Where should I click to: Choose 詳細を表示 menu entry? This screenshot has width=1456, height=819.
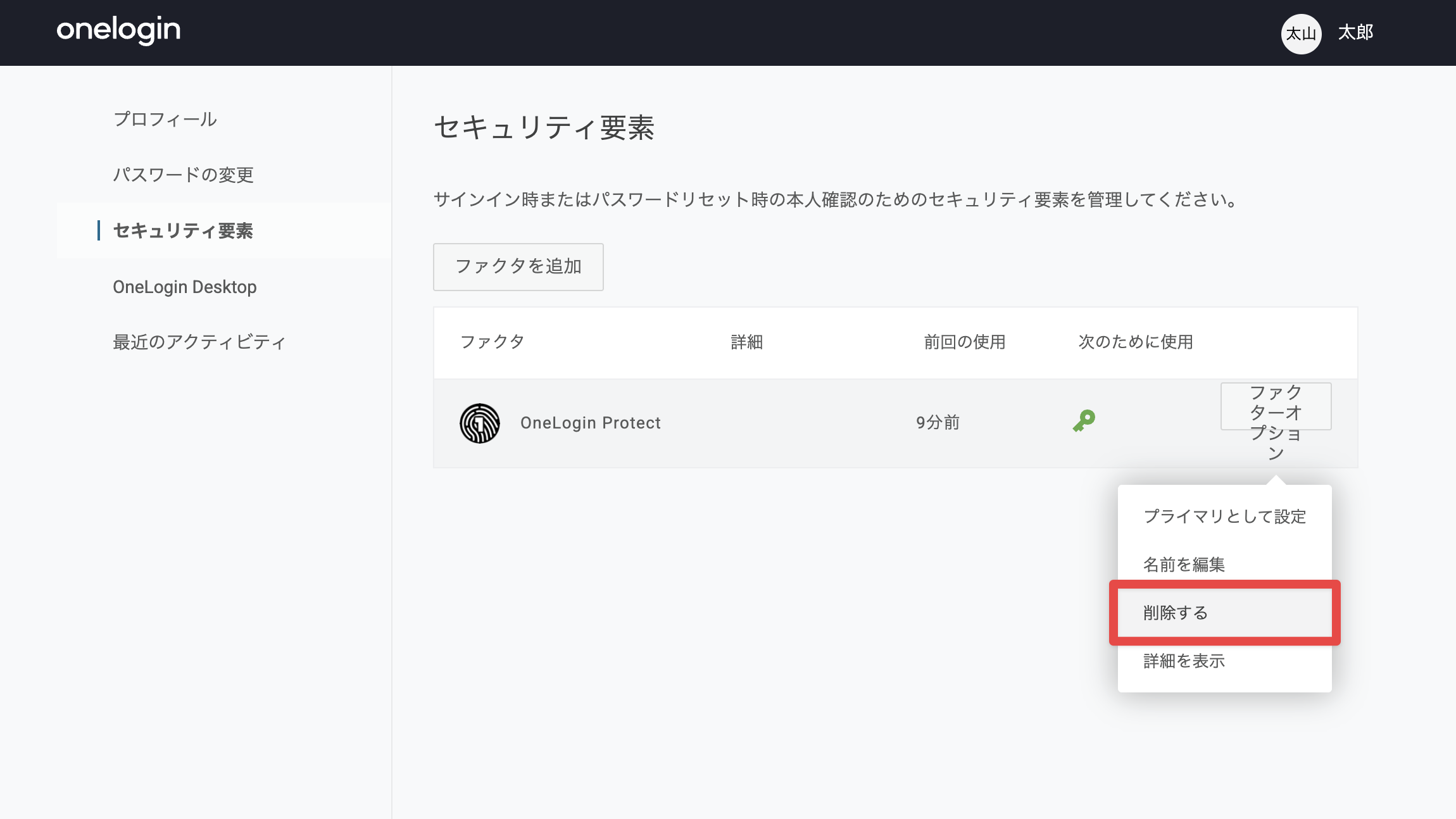click(x=1224, y=661)
